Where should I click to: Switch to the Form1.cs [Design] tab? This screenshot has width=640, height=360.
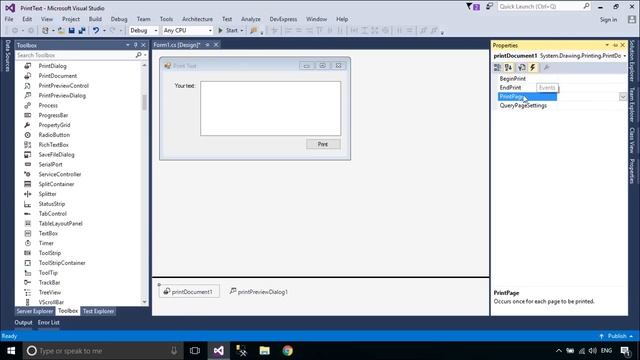(x=177, y=45)
